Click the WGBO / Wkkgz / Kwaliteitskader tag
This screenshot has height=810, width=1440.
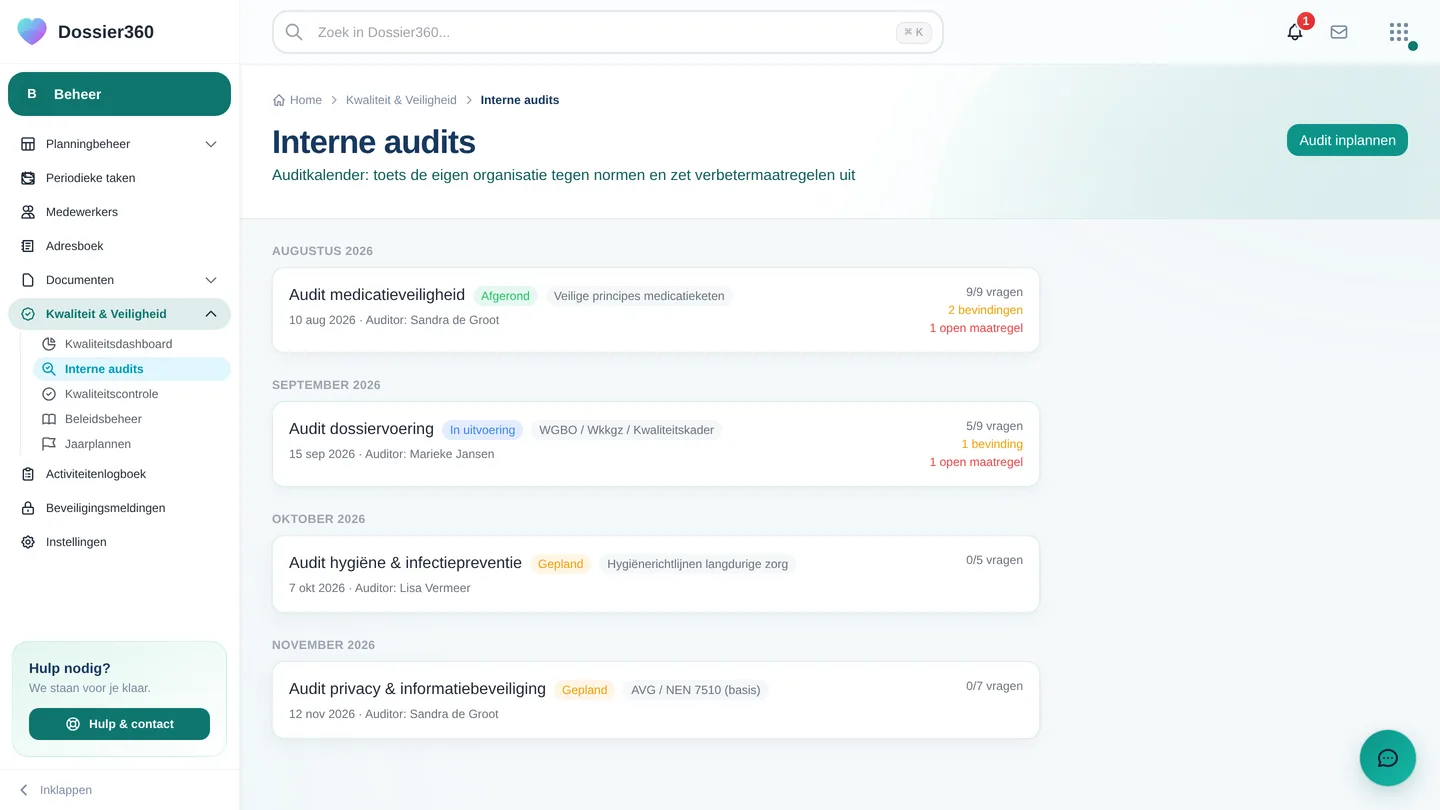coord(626,430)
